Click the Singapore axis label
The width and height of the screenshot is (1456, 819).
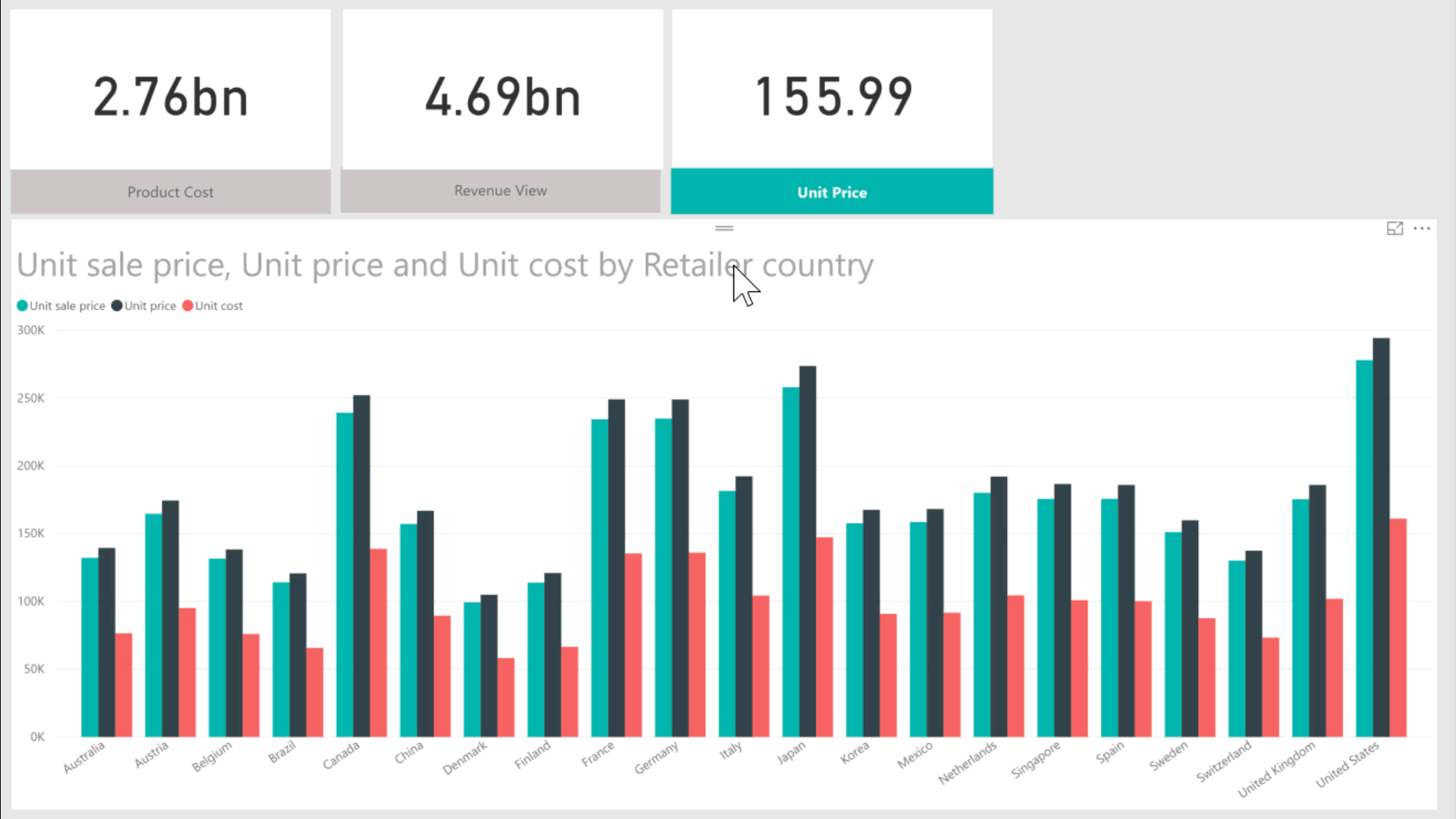pyautogui.click(x=1036, y=760)
